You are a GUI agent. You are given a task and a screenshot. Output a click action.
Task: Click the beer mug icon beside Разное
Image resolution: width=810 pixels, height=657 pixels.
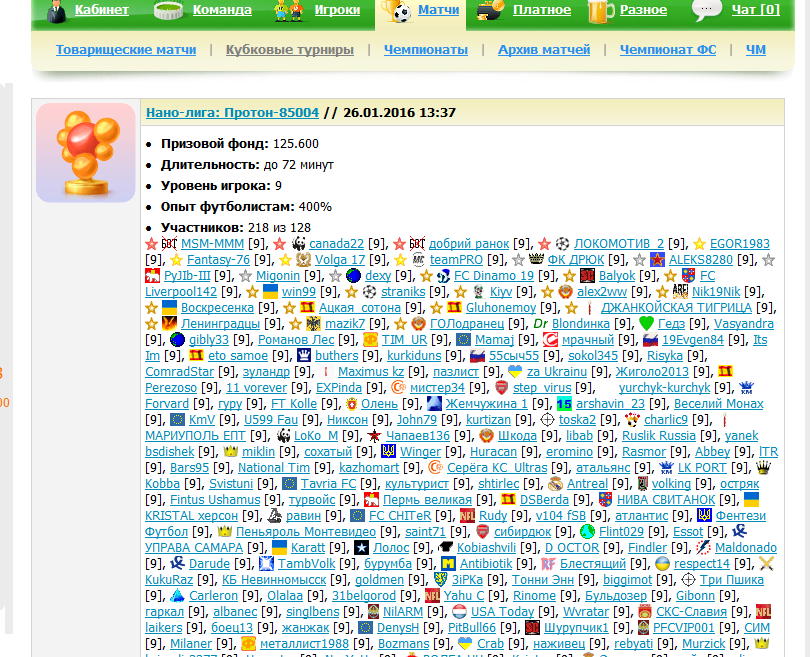(601, 11)
